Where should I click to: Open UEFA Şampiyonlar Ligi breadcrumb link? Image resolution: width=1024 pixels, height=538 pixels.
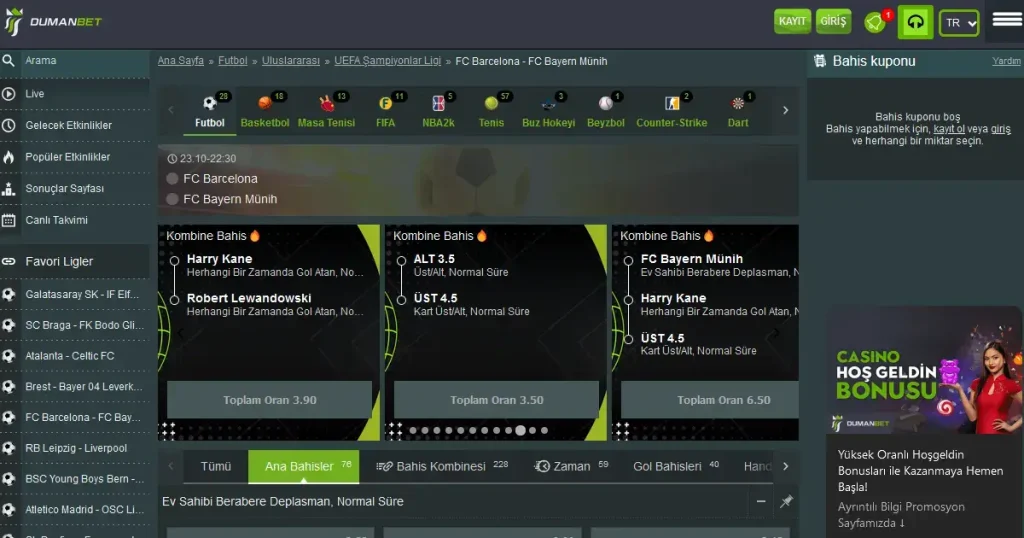tap(387, 61)
